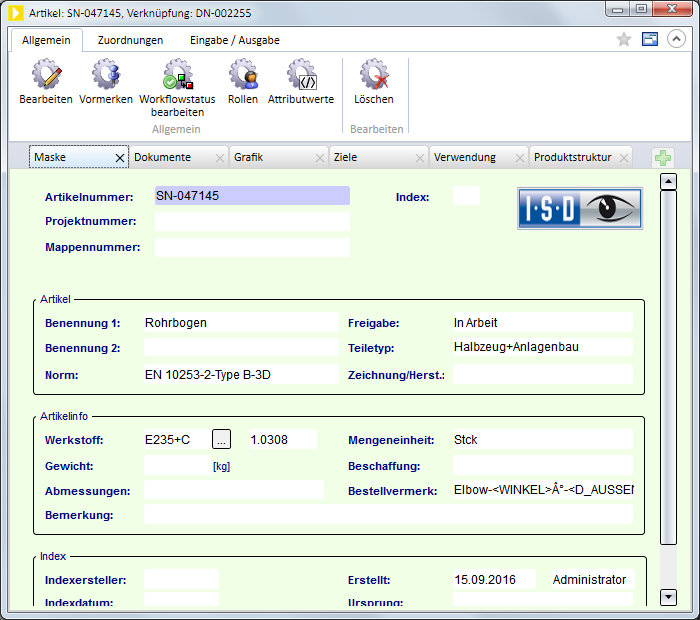This screenshot has width=700, height=620.
Task: Click the scrollbar down arrow
Action: pos(668,597)
